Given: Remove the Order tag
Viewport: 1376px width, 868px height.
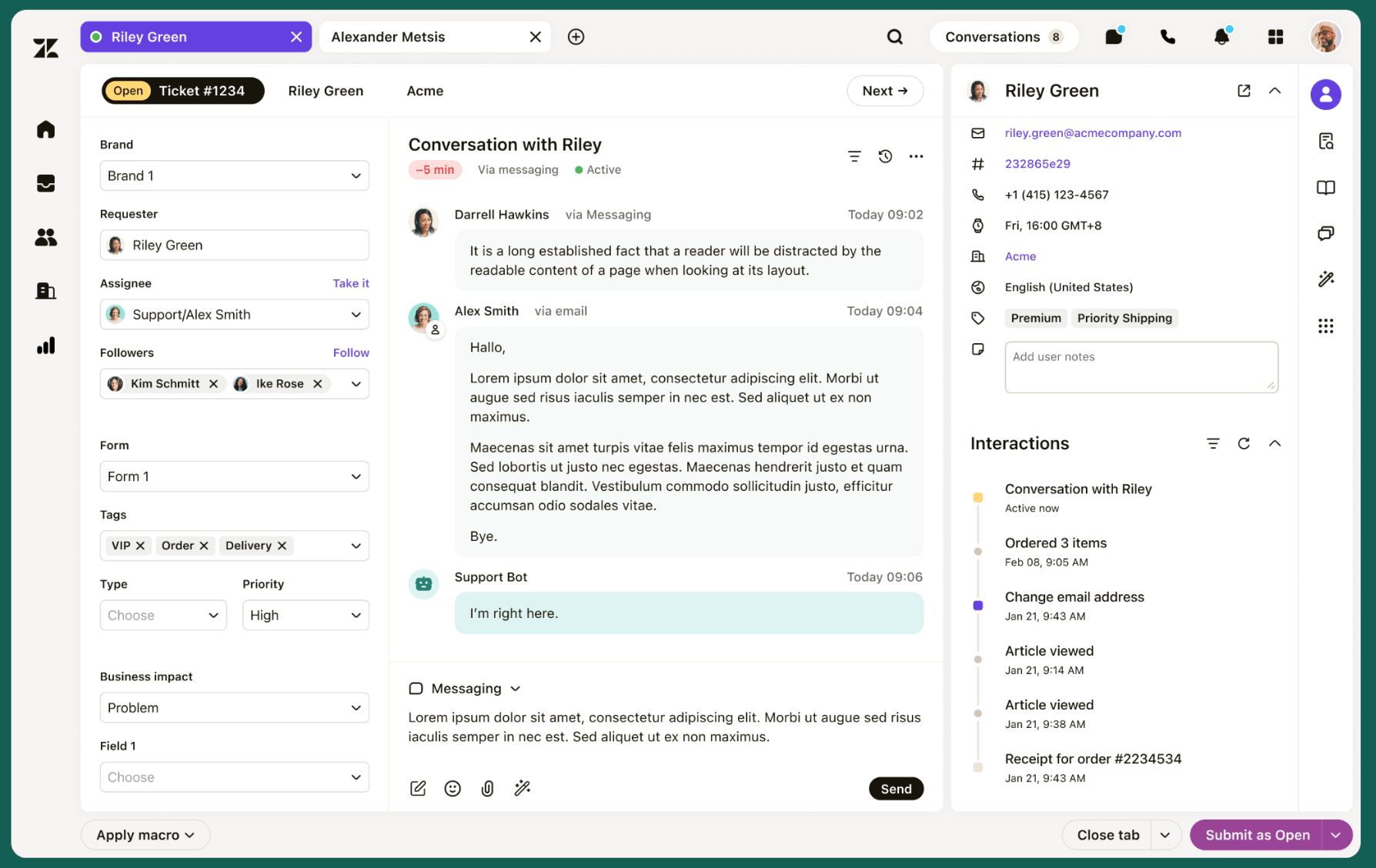Looking at the screenshot, I should (204, 546).
